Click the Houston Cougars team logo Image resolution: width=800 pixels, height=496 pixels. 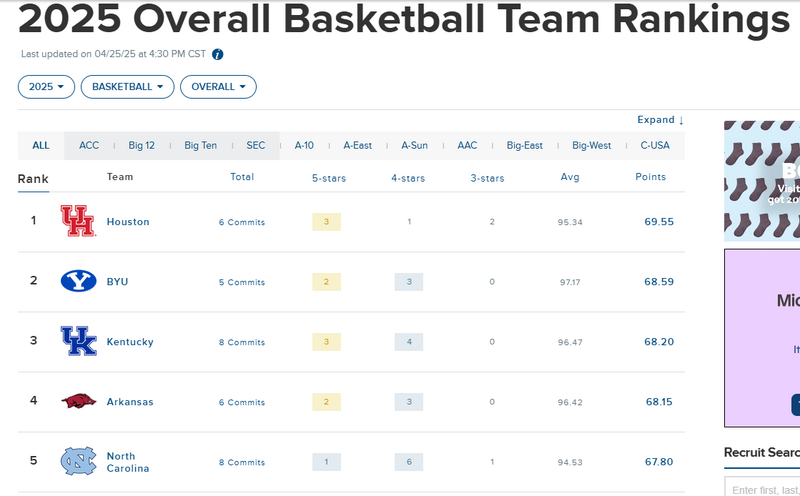(x=78, y=221)
